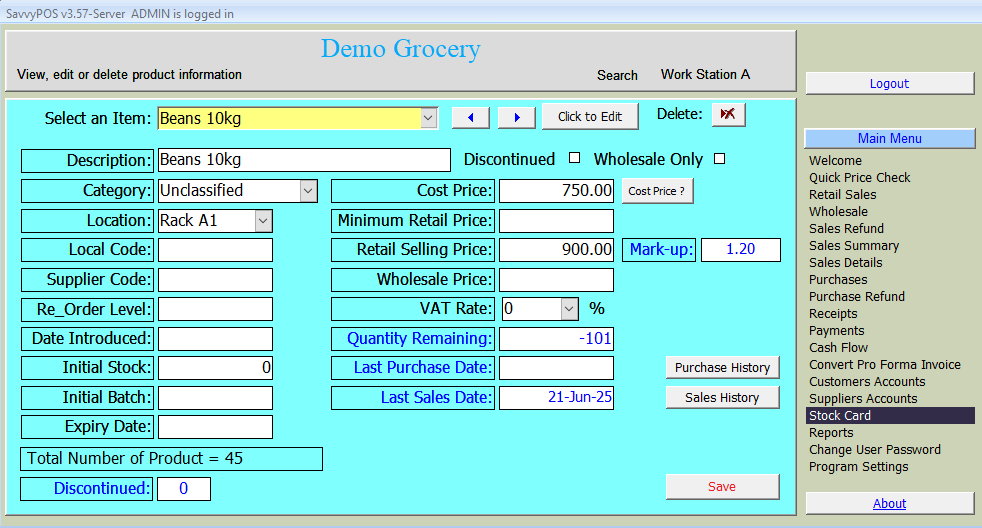The height and width of the screenshot is (528, 982).
Task: Open the VAT Rate dropdown
Action: pos(569,309)
